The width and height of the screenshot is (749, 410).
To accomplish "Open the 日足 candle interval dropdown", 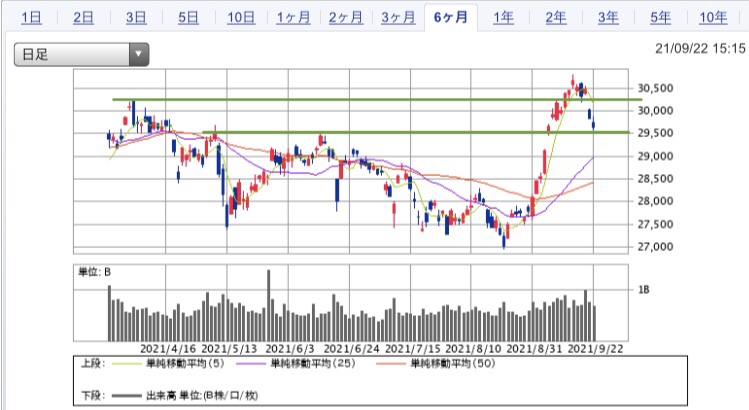I will [81, 54].
